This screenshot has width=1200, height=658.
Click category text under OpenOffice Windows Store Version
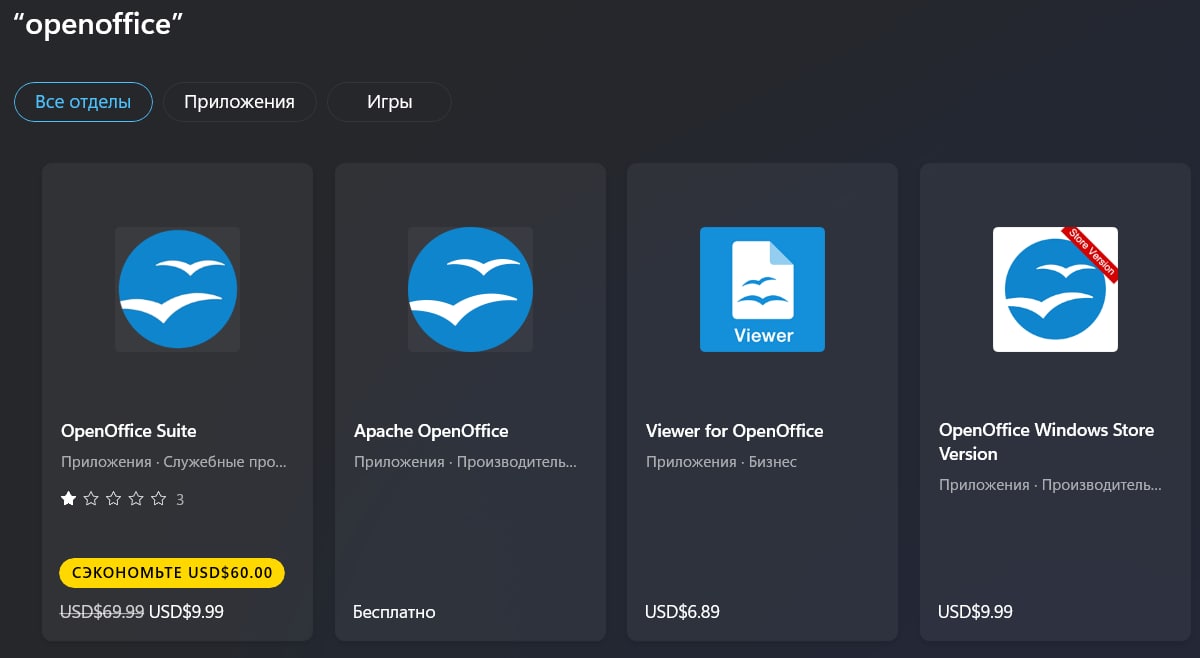(1051, 485)
